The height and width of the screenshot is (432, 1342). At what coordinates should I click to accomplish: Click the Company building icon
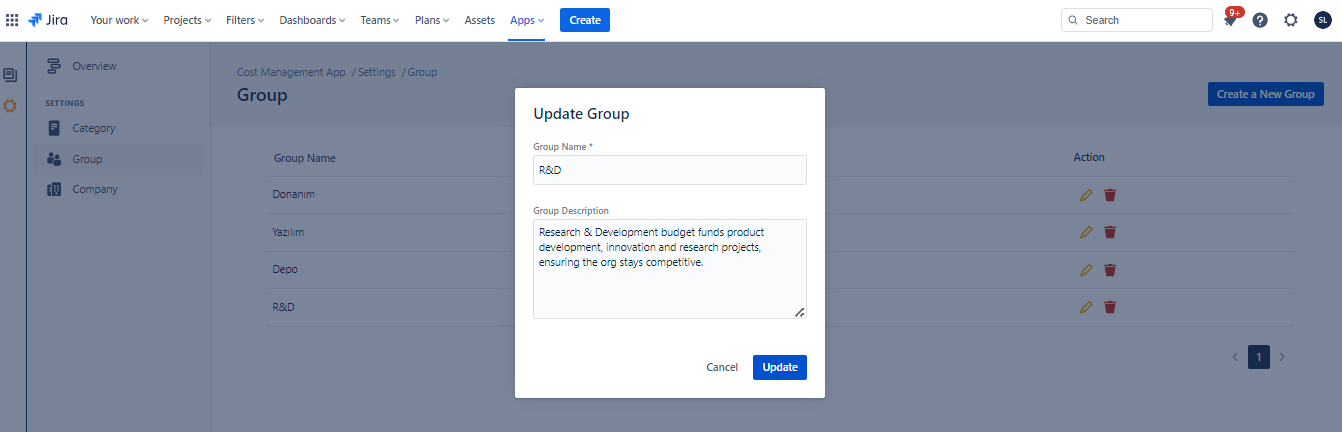[55, 189]
